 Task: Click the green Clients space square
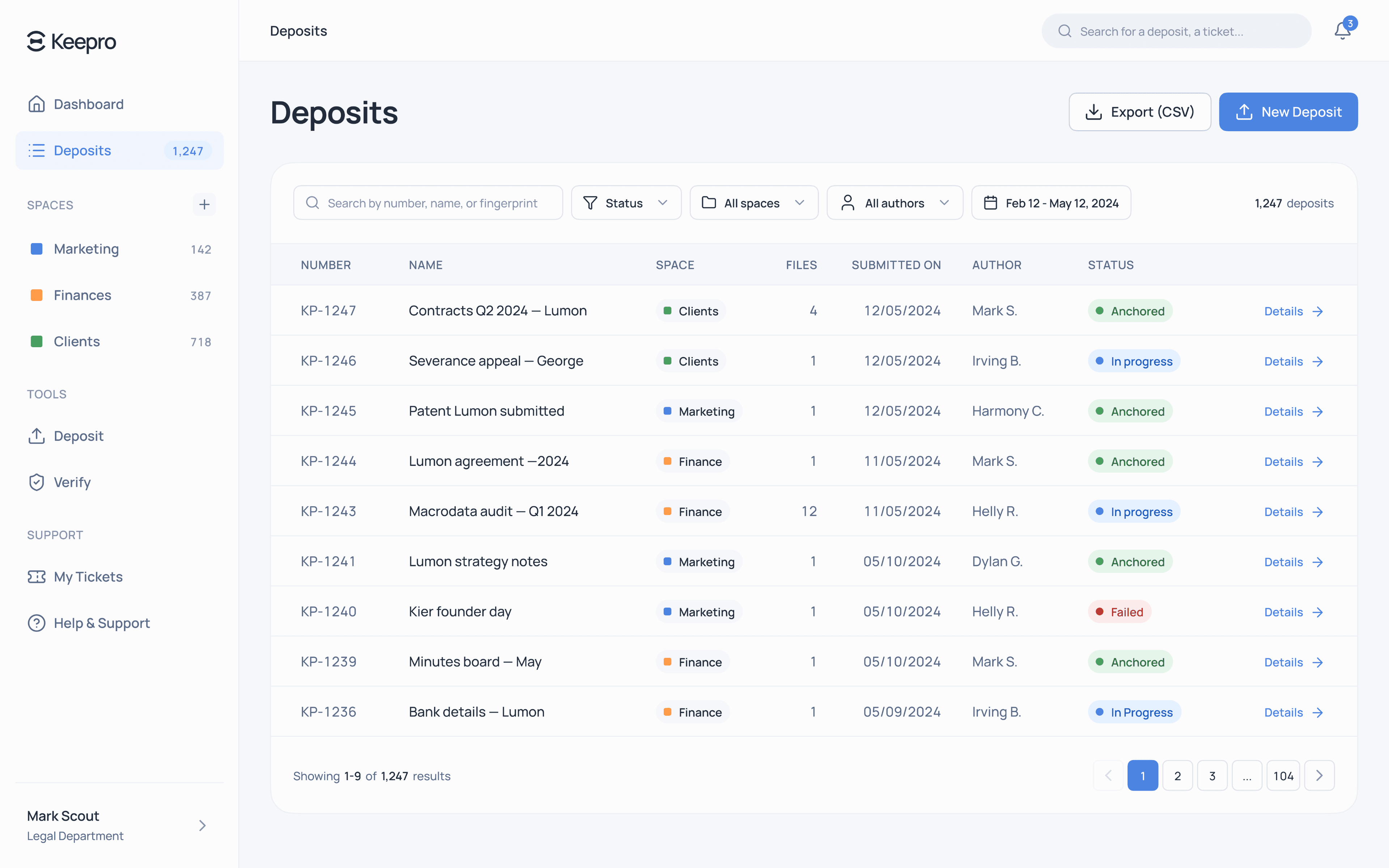[x=36, y=341]
